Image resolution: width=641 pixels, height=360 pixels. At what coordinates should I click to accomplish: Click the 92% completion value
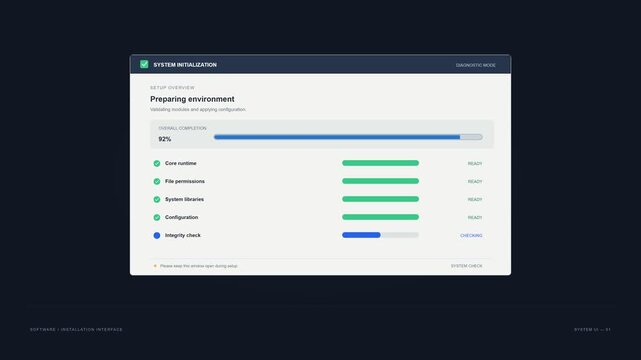pos(165,139)
